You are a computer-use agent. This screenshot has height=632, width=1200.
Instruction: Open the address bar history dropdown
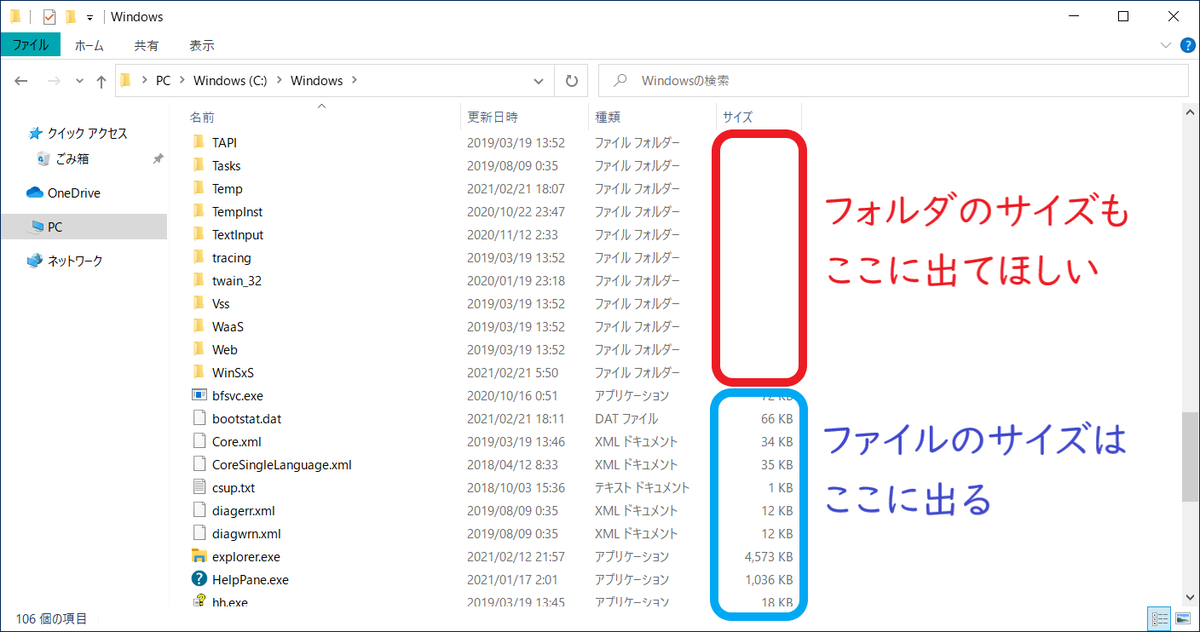(x=538, y=80)
